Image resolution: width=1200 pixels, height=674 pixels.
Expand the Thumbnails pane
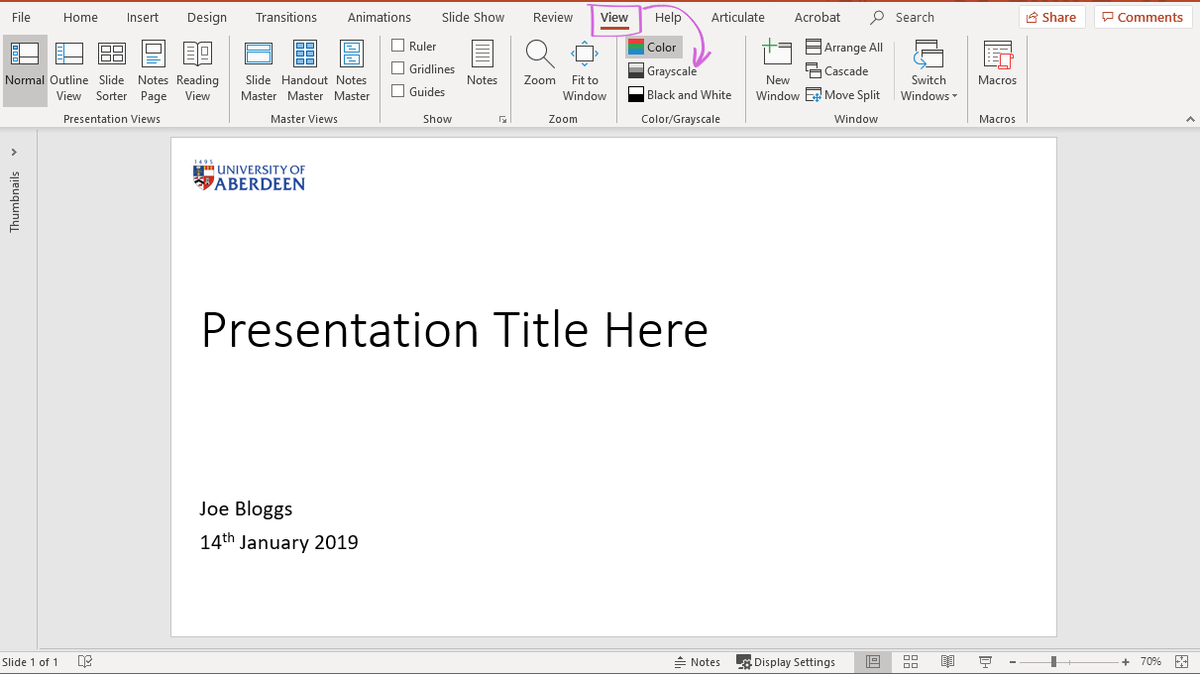[14, 152]
